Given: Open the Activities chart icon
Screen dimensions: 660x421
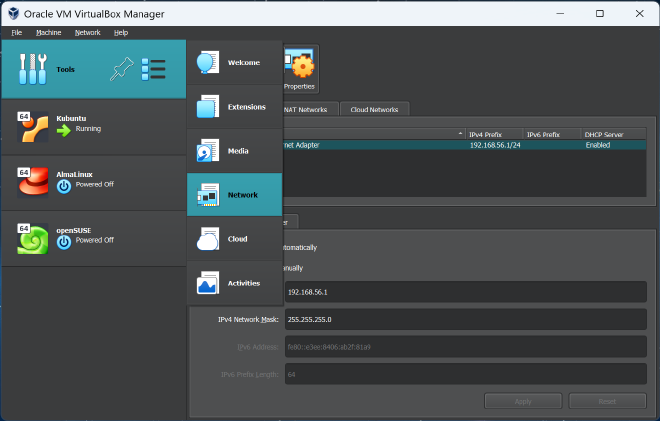Looking at the screenshot, I should (x=208, y=283).
